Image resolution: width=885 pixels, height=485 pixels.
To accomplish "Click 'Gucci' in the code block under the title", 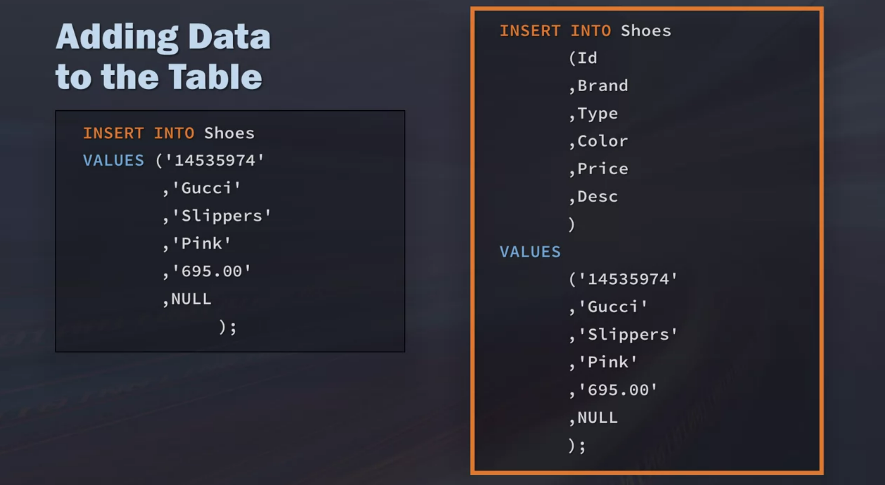I will 206,188.
